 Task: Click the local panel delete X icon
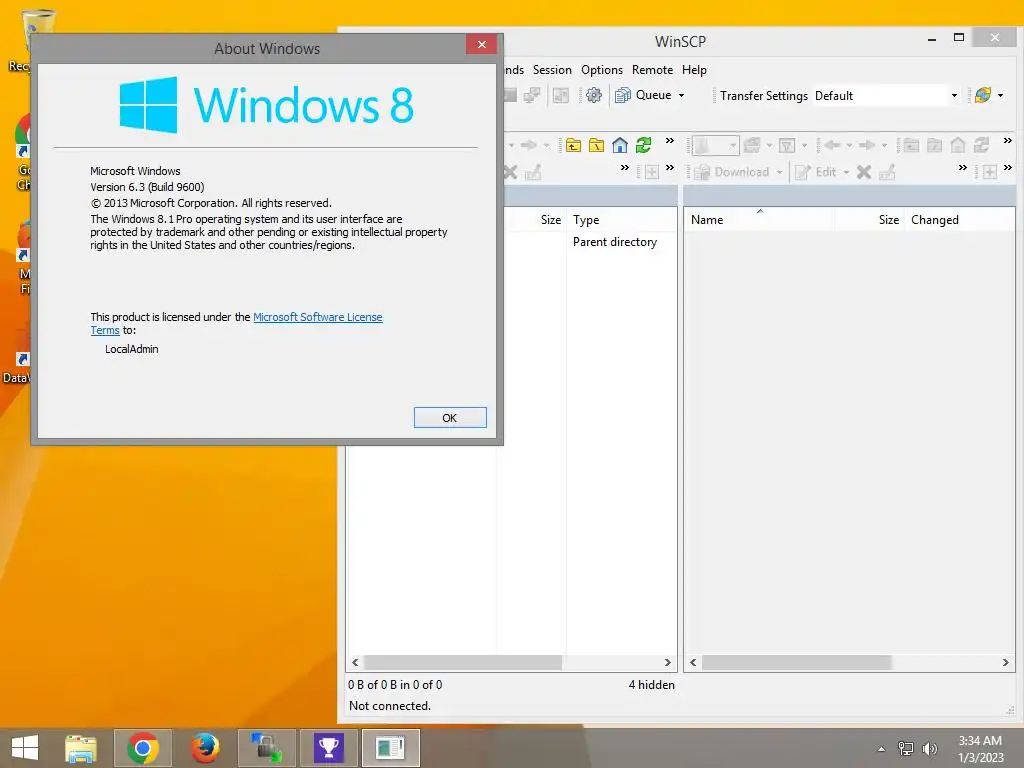point(511,172)
